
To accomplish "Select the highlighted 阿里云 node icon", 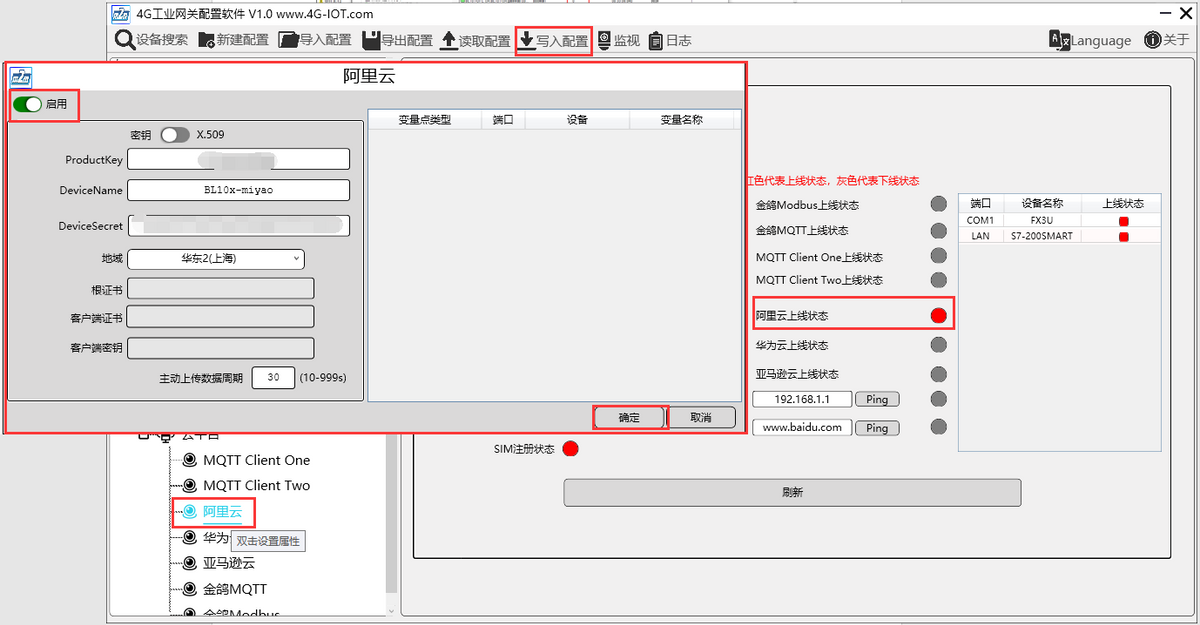I will click(189, 512).
